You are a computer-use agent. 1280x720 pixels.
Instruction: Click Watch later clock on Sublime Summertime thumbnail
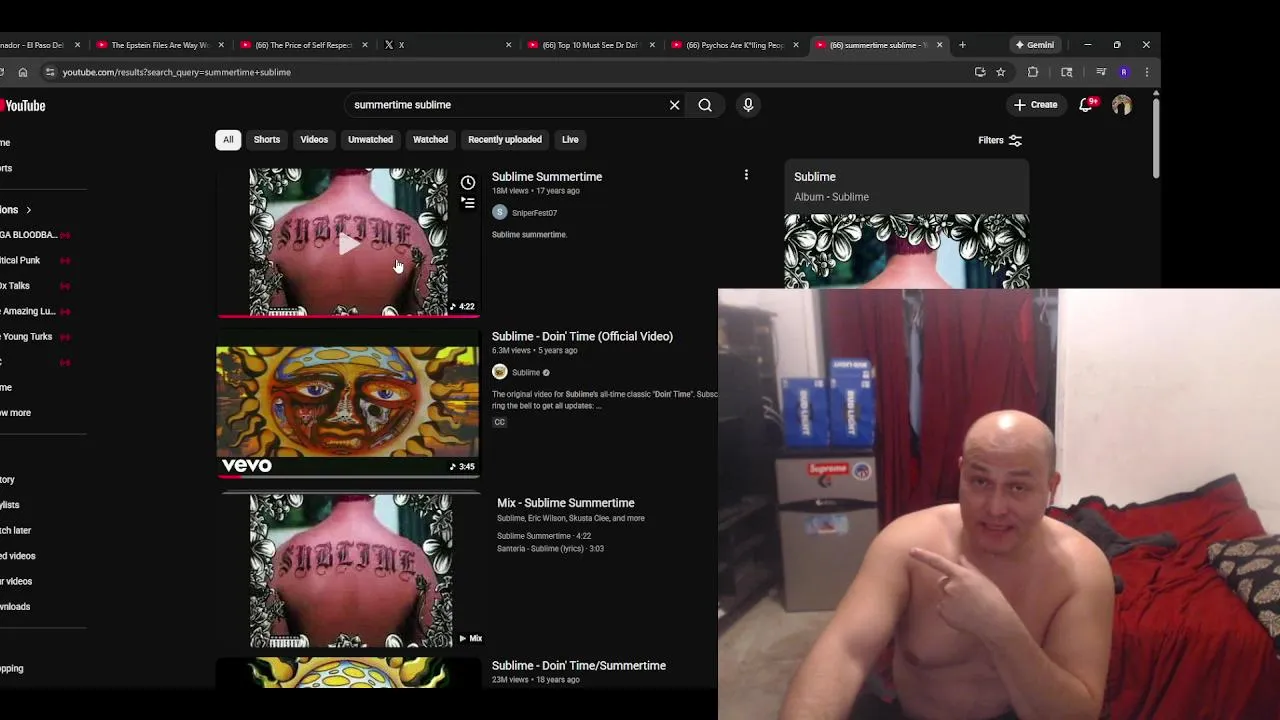[x=467, y=182]
